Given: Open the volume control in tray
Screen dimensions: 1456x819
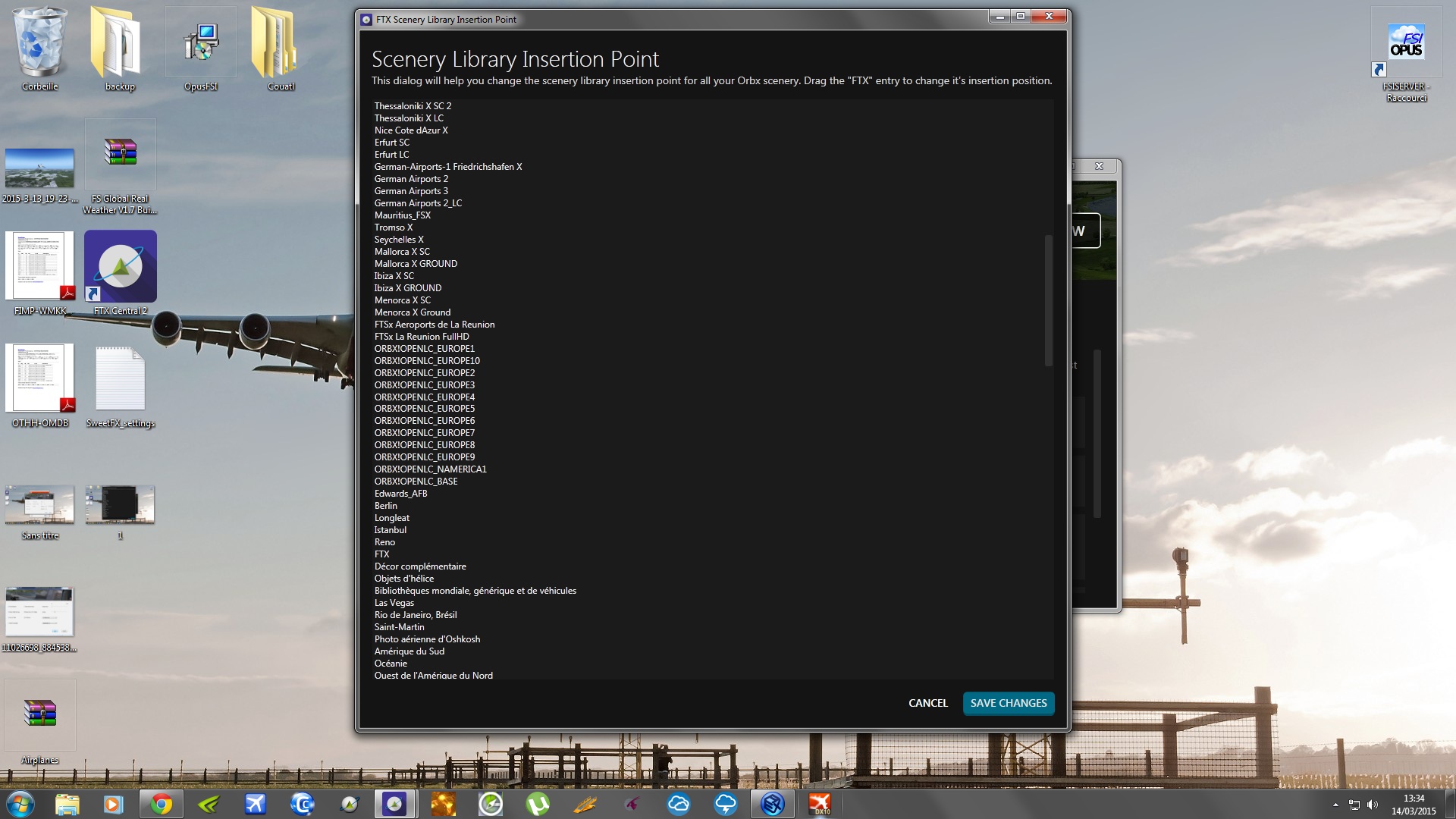Looking at the screenshot, I should tap(1372, 805).
